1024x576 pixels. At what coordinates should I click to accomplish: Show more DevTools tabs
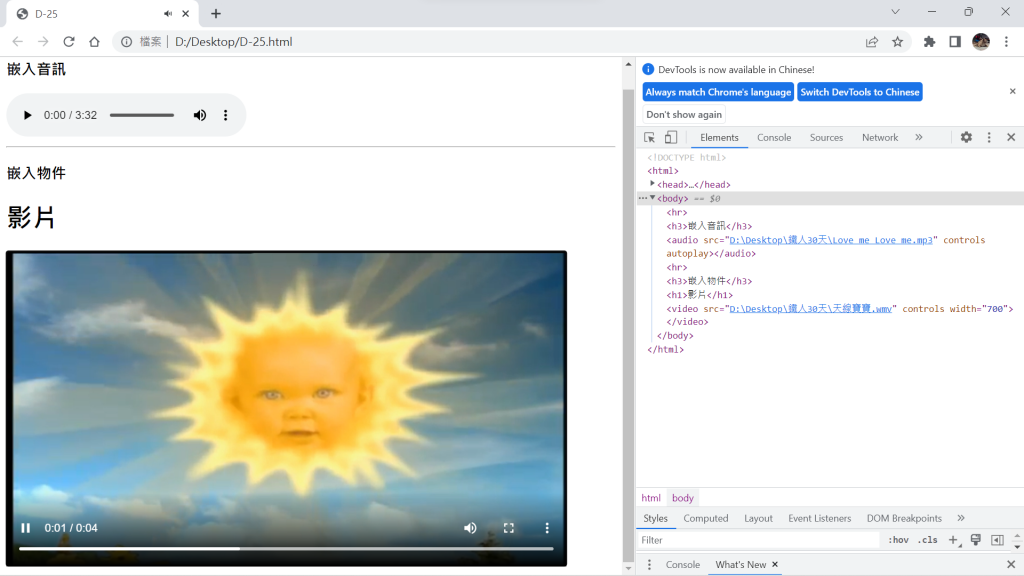point(919,138)
